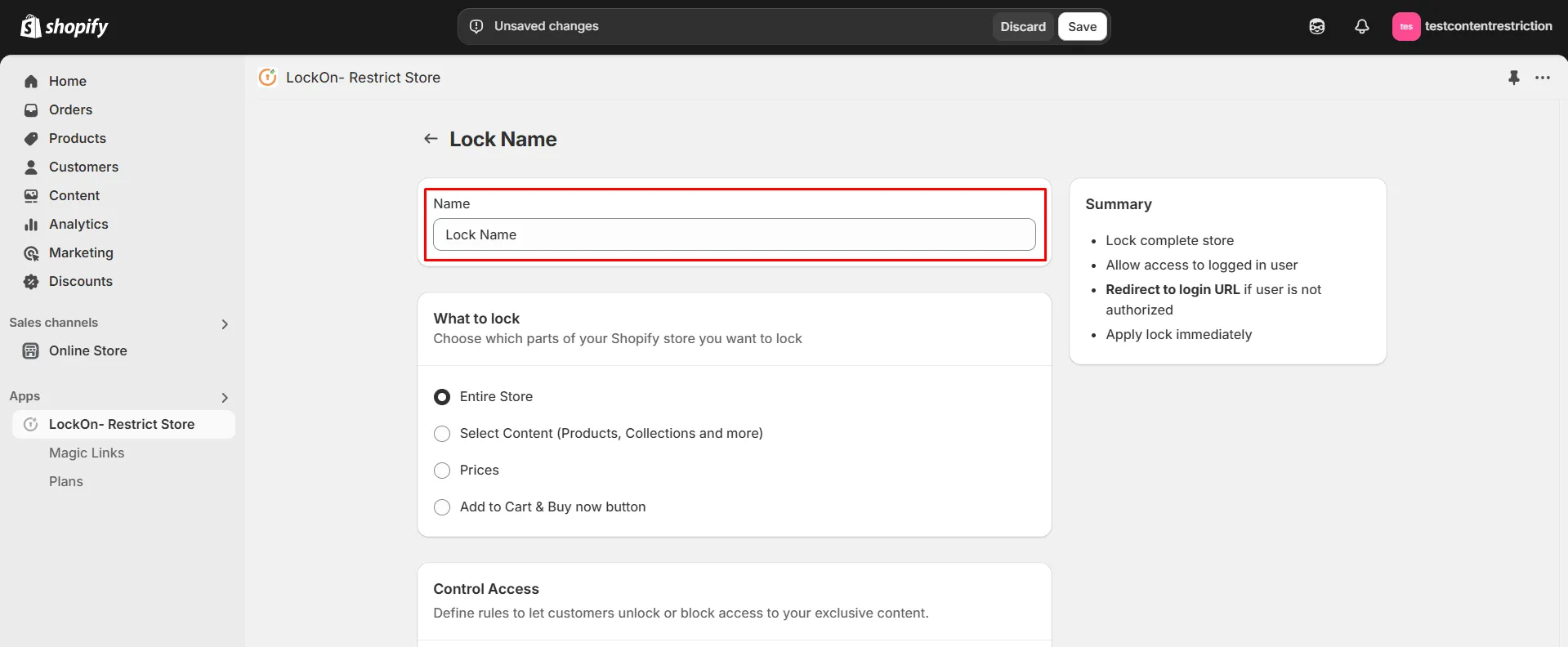Viewport: 1568px width, 647px height.
Task: Click the LockOn app logo in header
Action: pos(267,77)
